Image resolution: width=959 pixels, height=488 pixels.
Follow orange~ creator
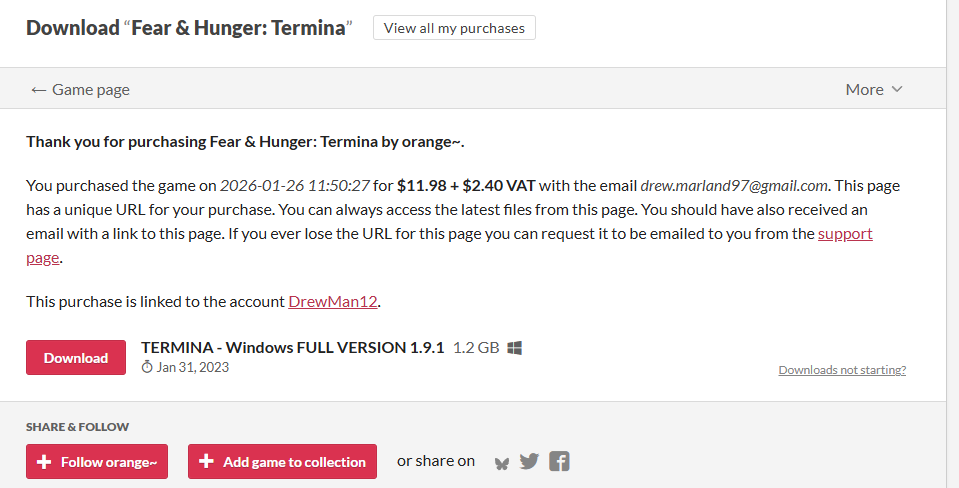click(97, 462)
